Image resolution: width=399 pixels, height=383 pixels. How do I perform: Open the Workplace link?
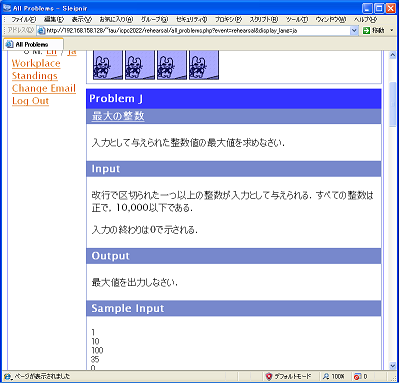pos(36,63)
